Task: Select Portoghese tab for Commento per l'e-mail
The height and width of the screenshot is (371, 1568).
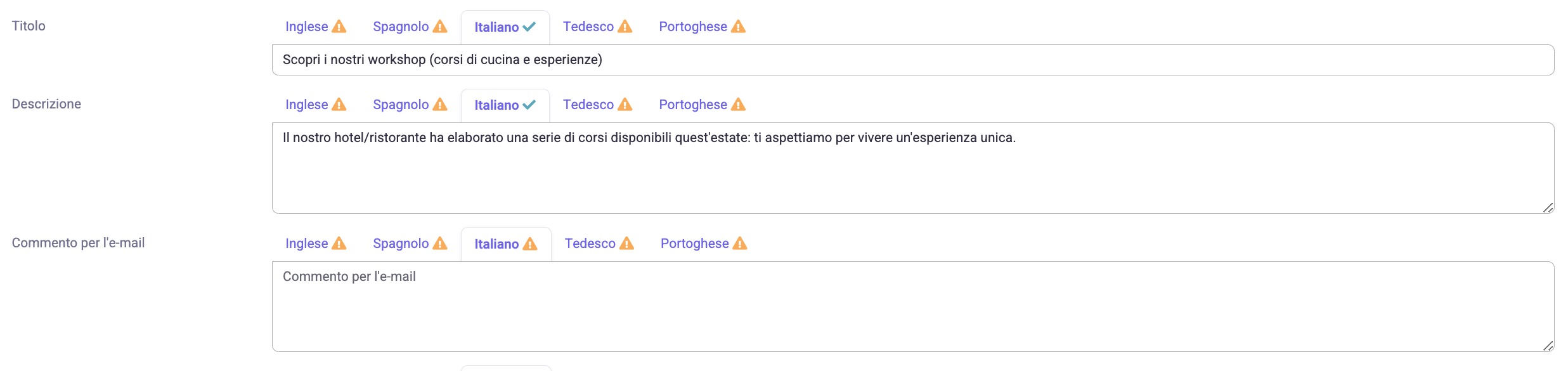Action: coord(704,244)
